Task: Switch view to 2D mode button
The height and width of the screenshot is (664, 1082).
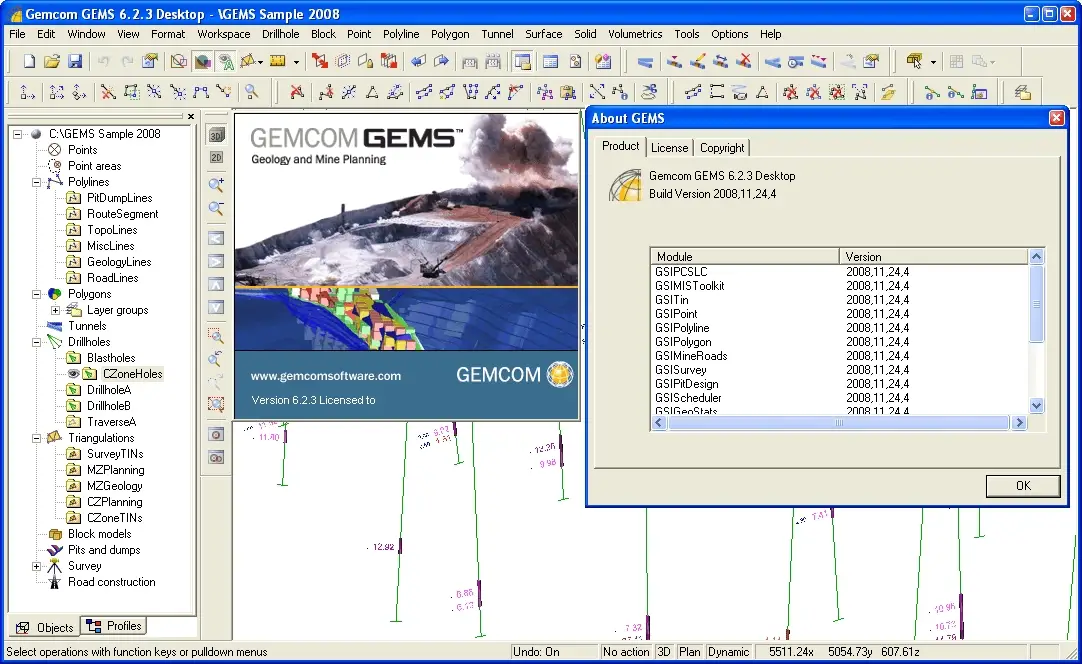Action: coord(216,157)
